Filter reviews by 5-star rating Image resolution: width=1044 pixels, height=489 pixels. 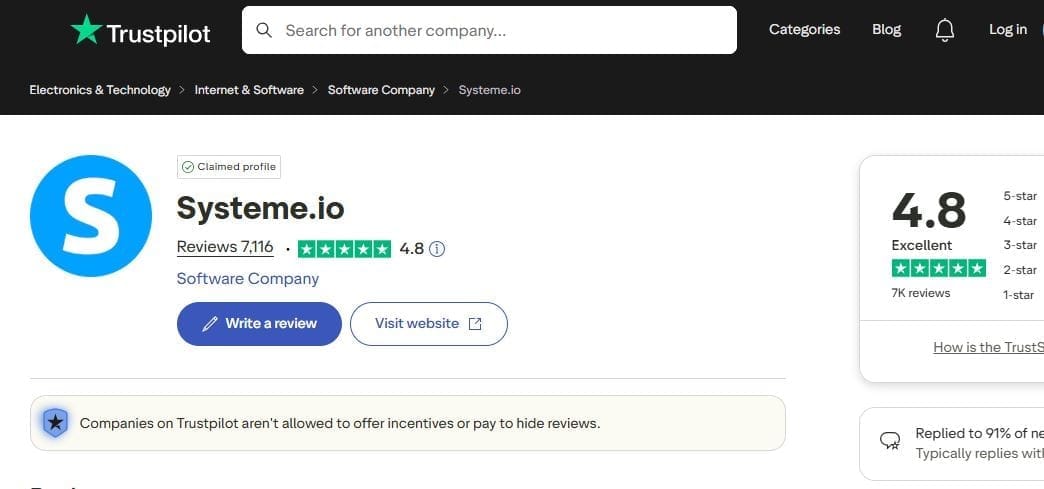(x=1020, y=196)
